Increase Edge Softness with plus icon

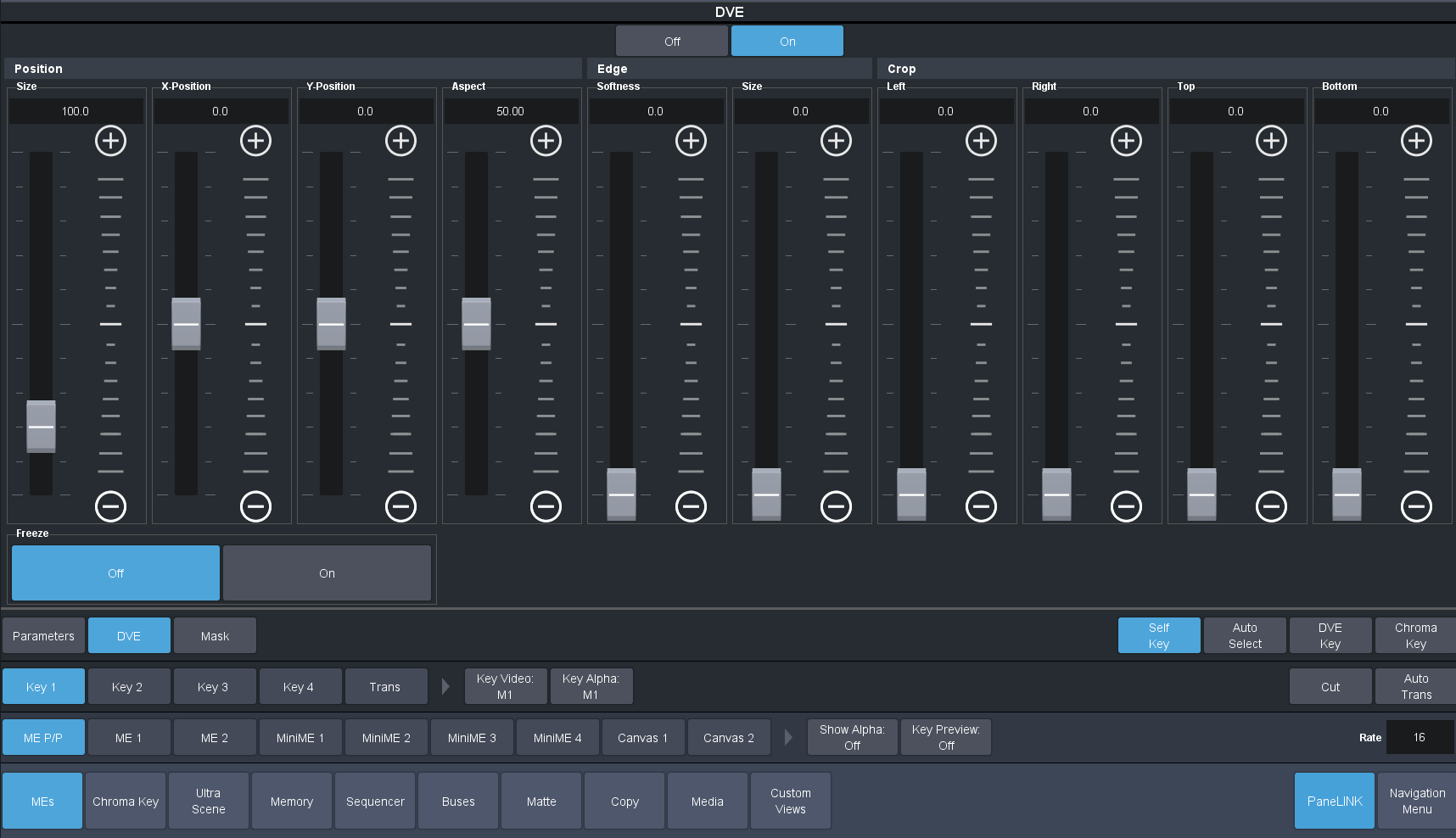click(x=691, y=141)
